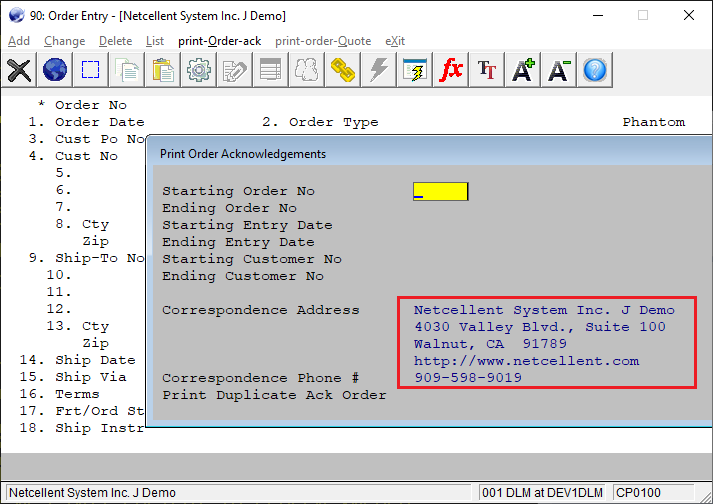Image resolution: width=713 pixels, height=504 pixels.
Task: Click the users group toolbar icon
Action: [x=306, y=70]
